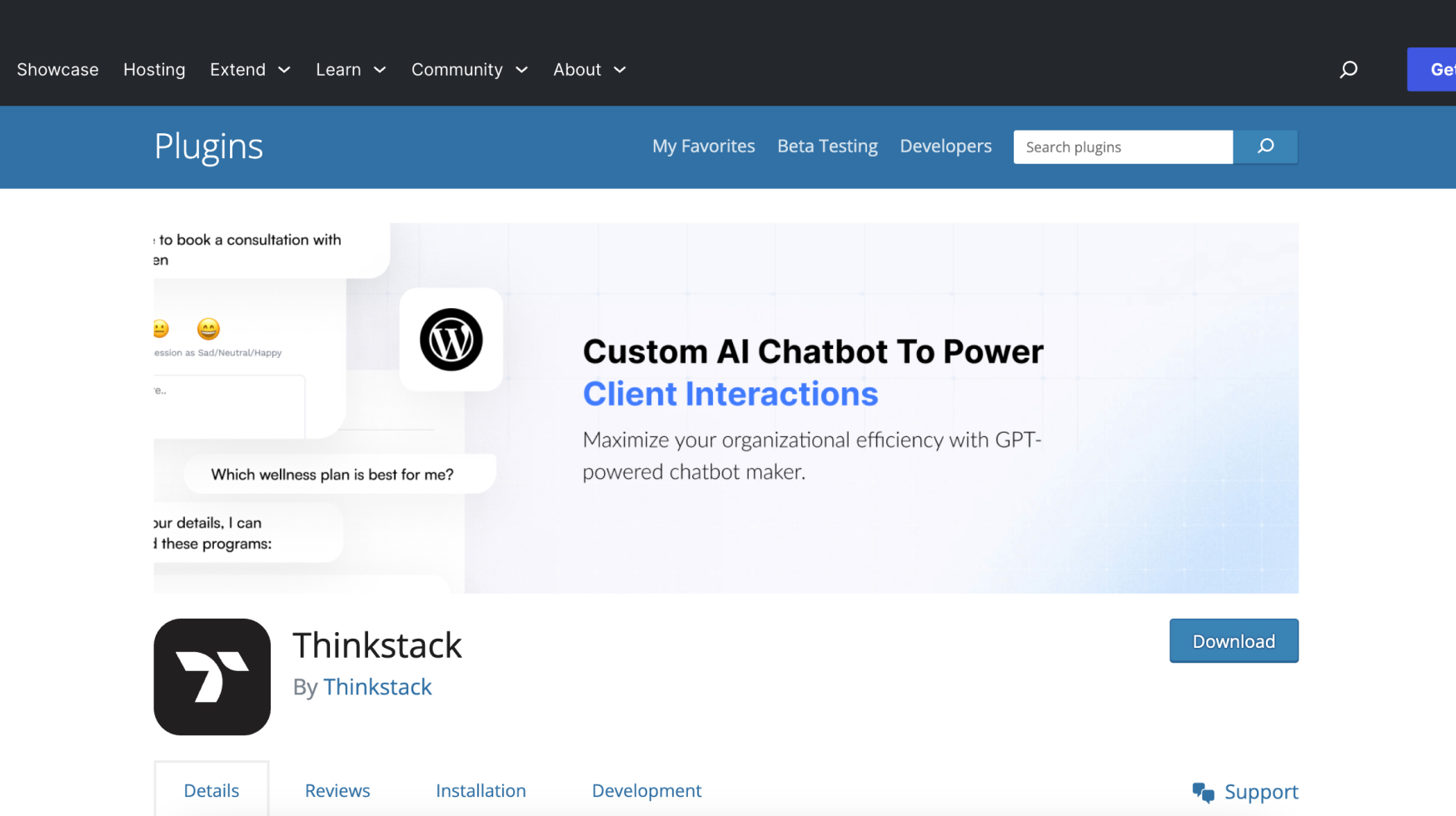Click the partially visible Get button
The width and height of the screenshot is (1456, 816).
click(x=1432, y=69)
